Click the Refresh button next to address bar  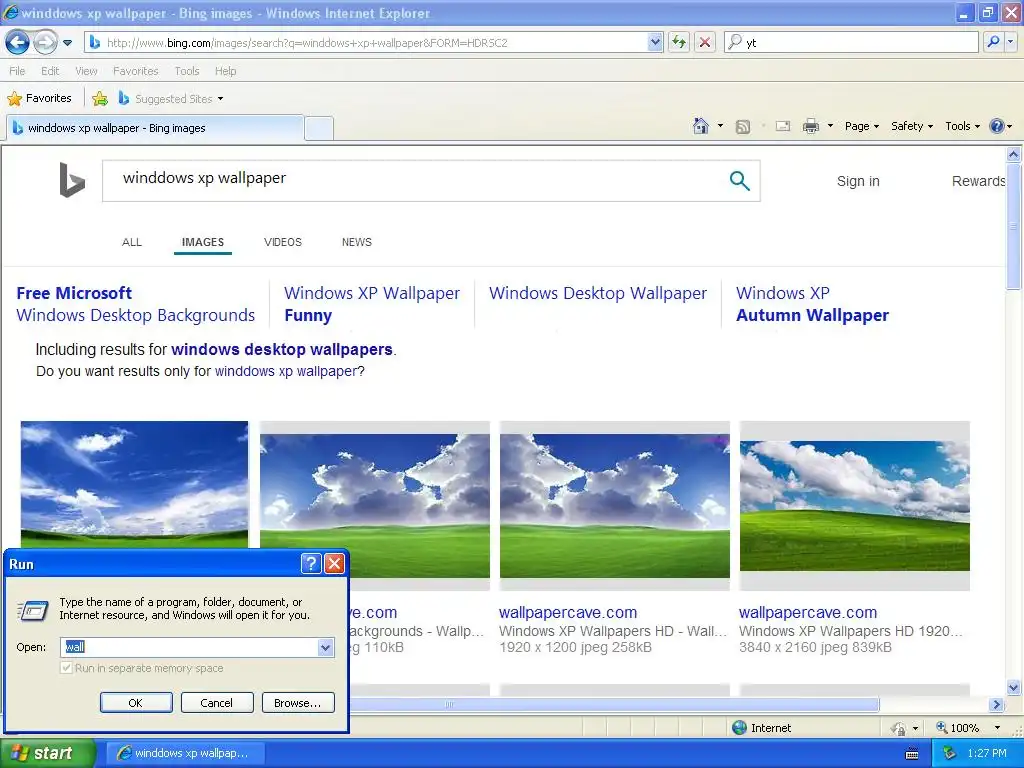(x=679, y=42)
